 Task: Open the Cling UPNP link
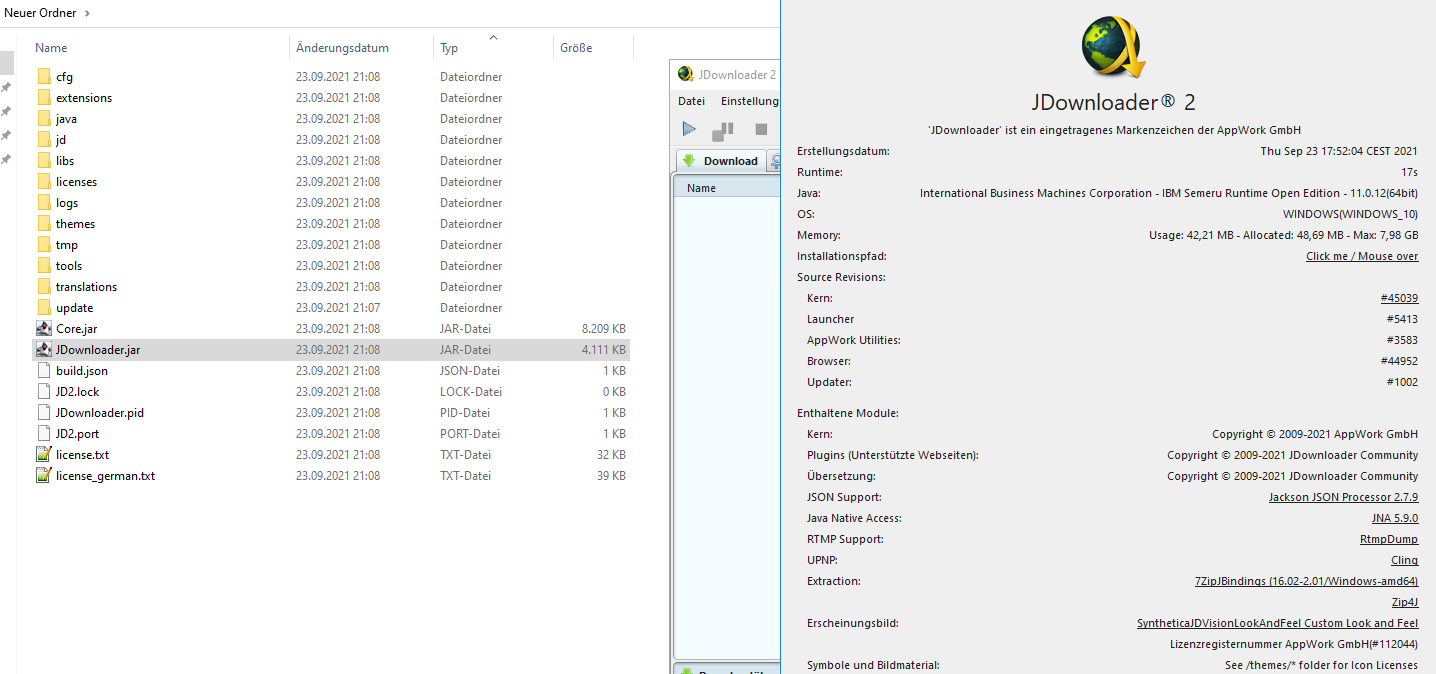(1405, 561)
